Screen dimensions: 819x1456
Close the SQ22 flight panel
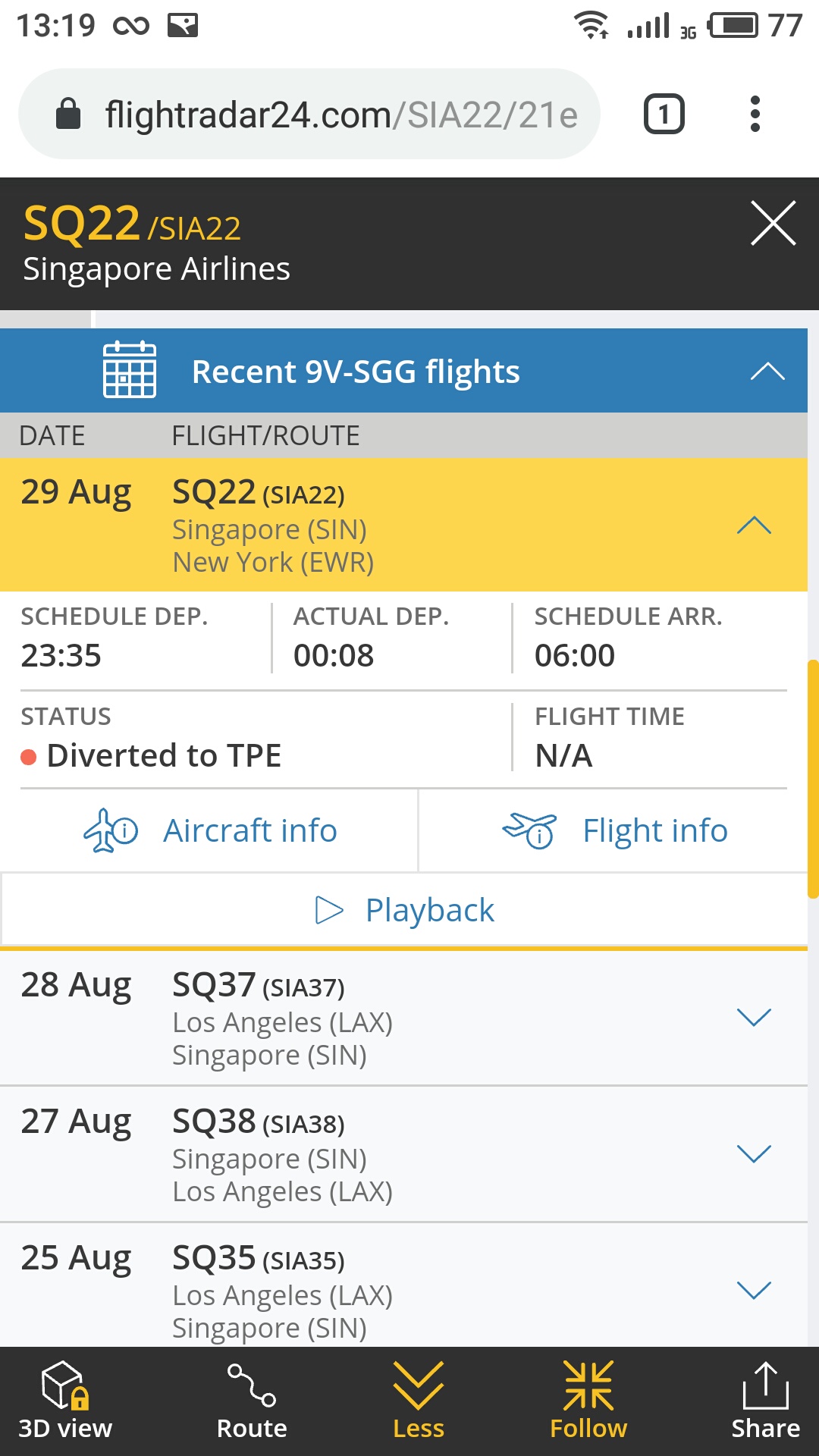773,224
